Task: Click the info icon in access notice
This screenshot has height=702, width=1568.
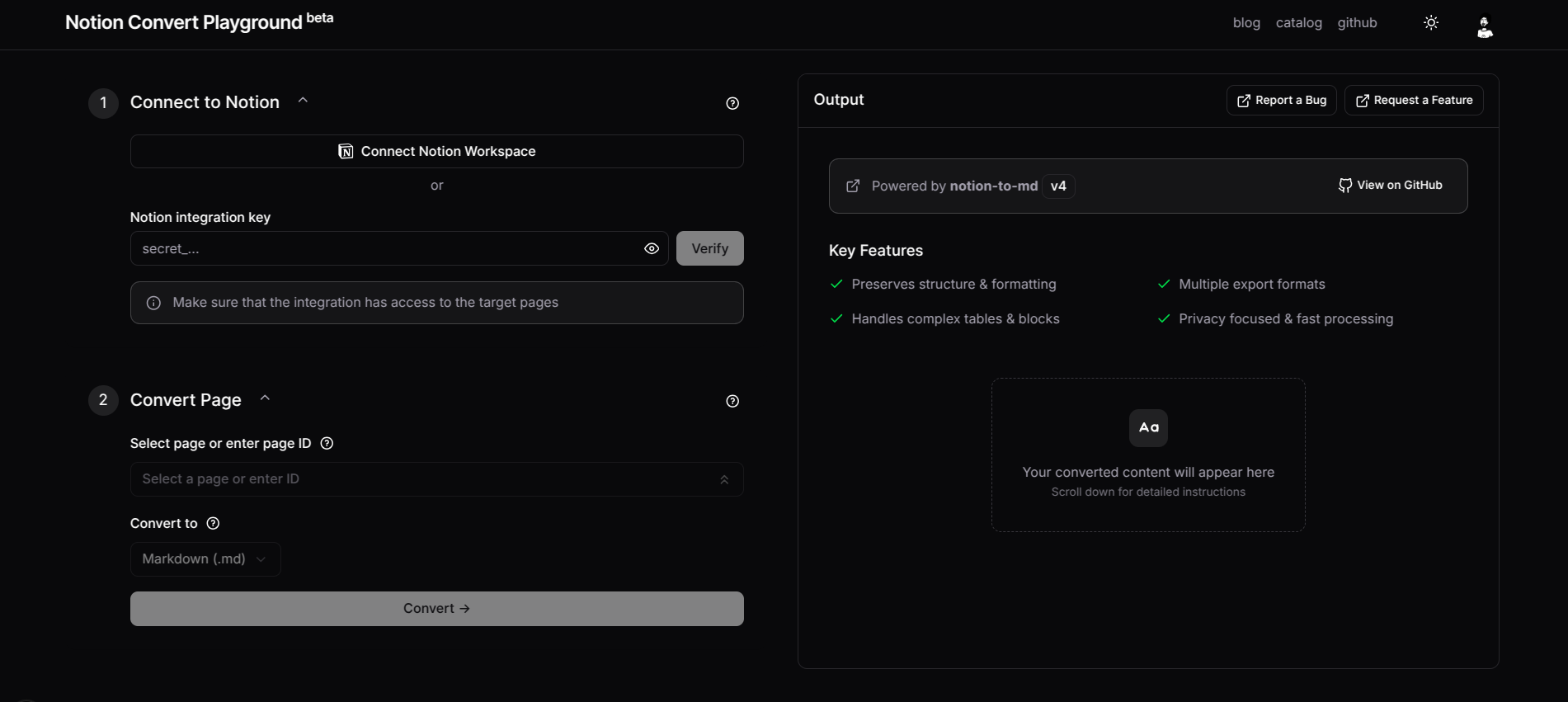Action: pyautogui.click(x=153, y=303)
